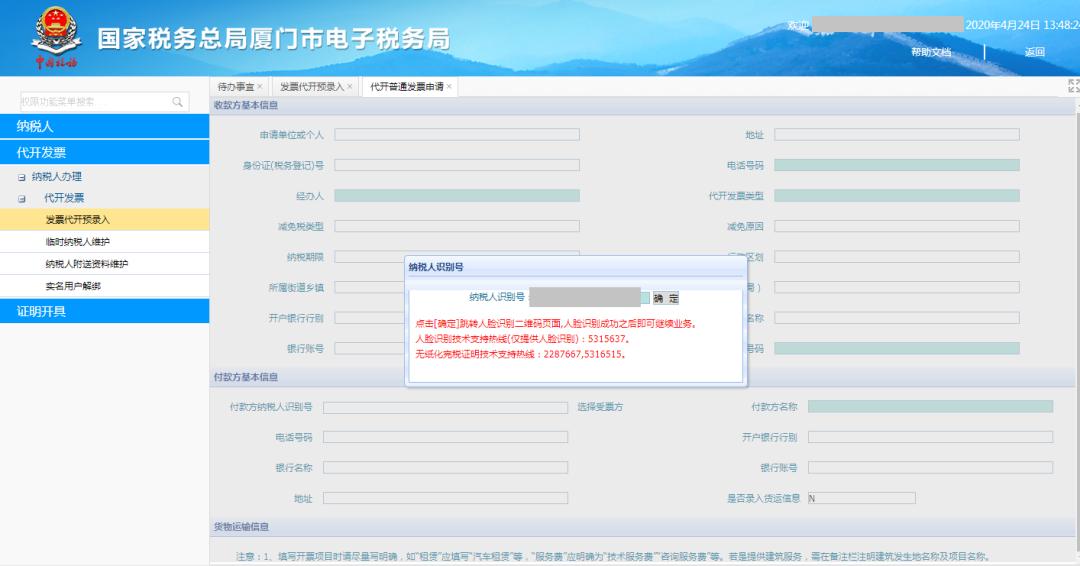This screenshot has height=566, width=1080.
Task: Switch to the 待办事宜 tab
Action: click(x=236, y=87)
